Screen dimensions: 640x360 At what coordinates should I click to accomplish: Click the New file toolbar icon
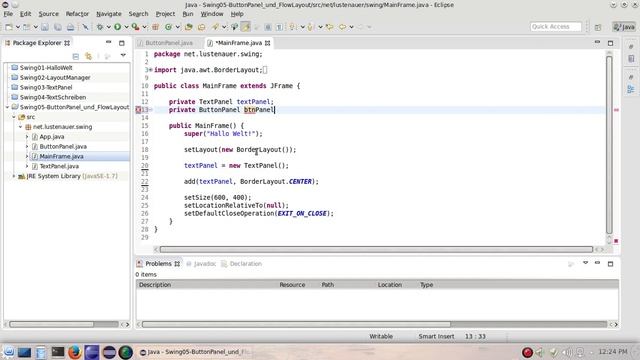pos(9,27)
